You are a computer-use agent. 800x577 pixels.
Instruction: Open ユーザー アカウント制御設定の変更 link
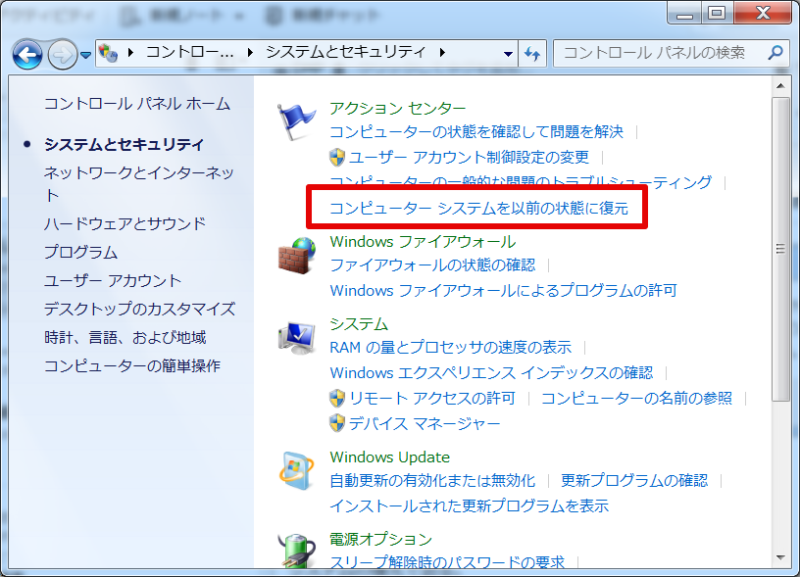(469, 157)
